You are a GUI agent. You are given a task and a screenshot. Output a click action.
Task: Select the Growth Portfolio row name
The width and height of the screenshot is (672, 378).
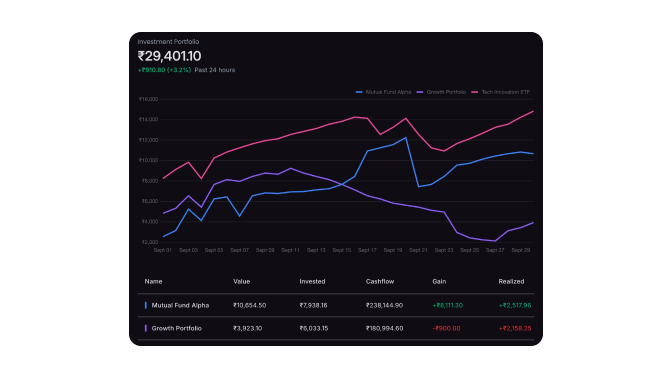(x=177, y=328)
